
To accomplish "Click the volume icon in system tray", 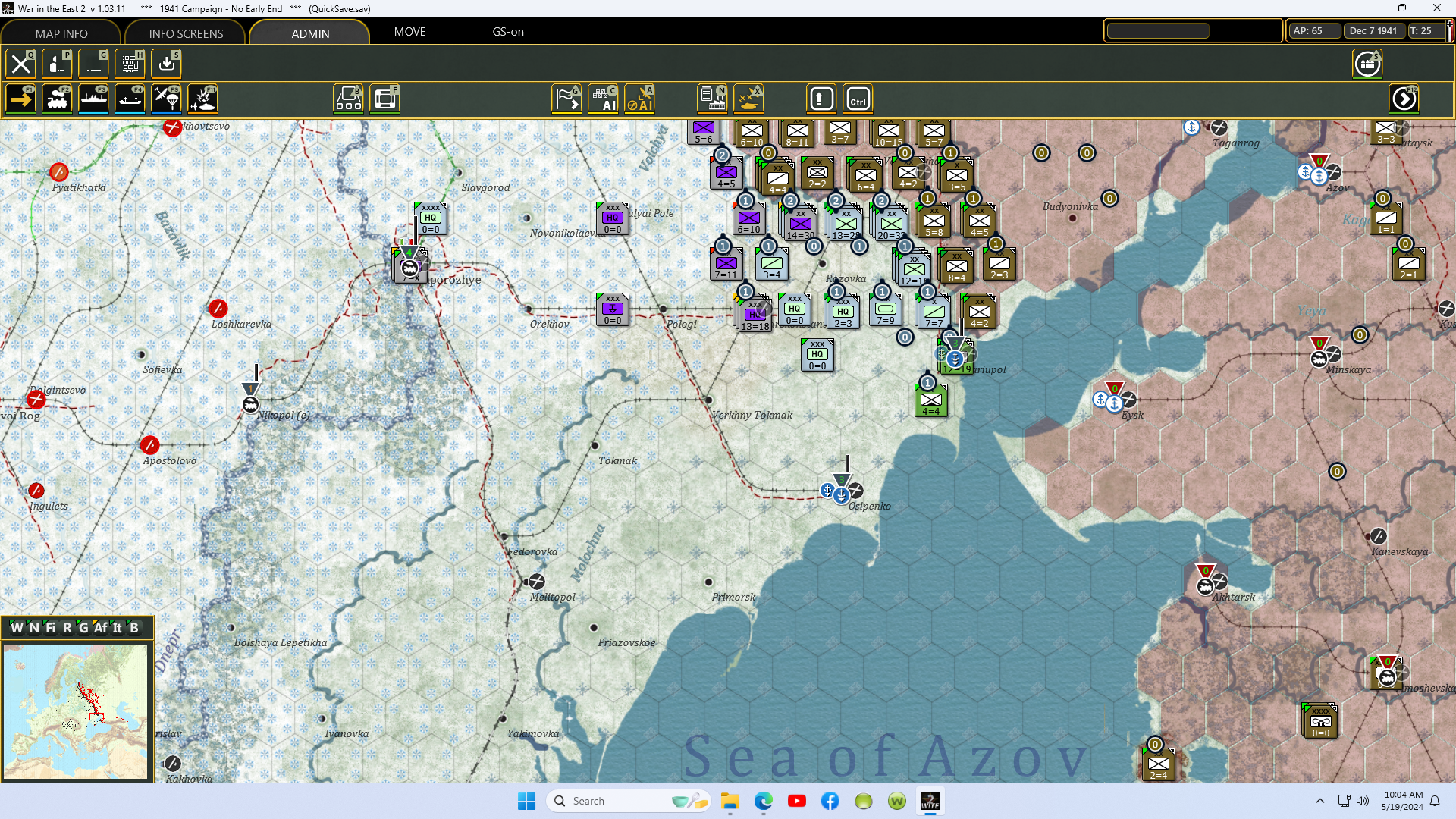I will 1363,801.
